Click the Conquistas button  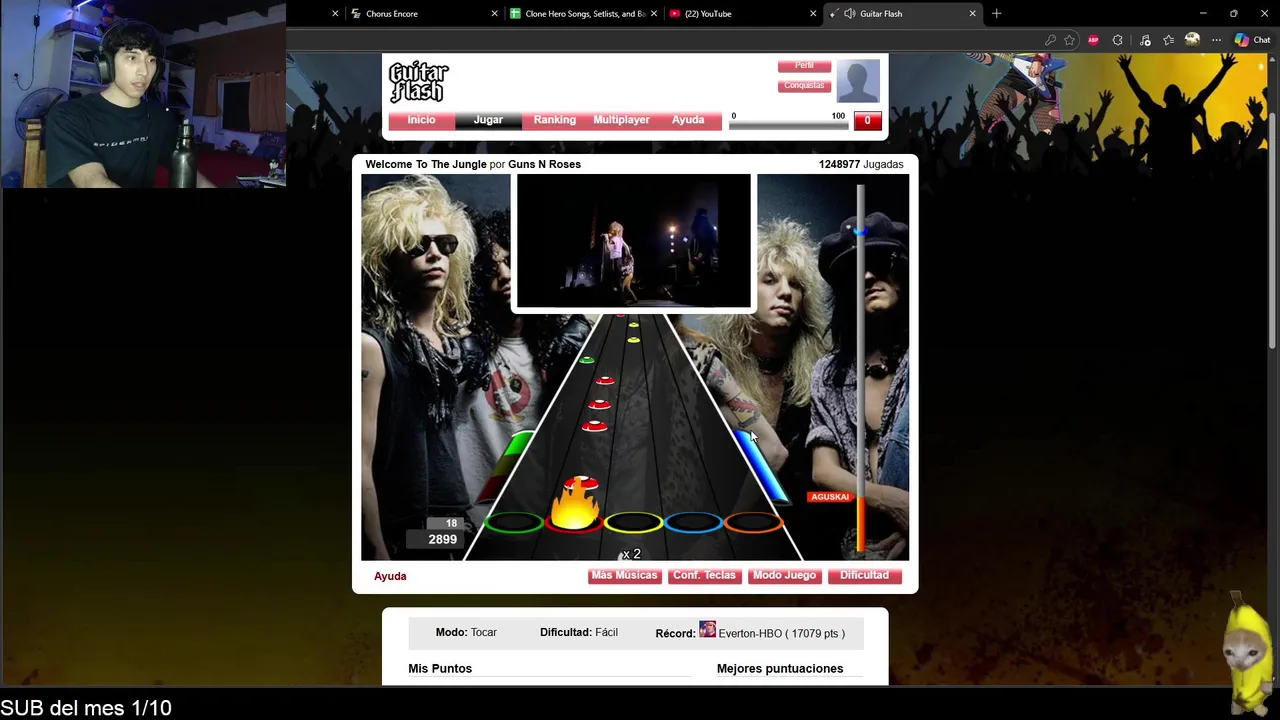[804, 86]
